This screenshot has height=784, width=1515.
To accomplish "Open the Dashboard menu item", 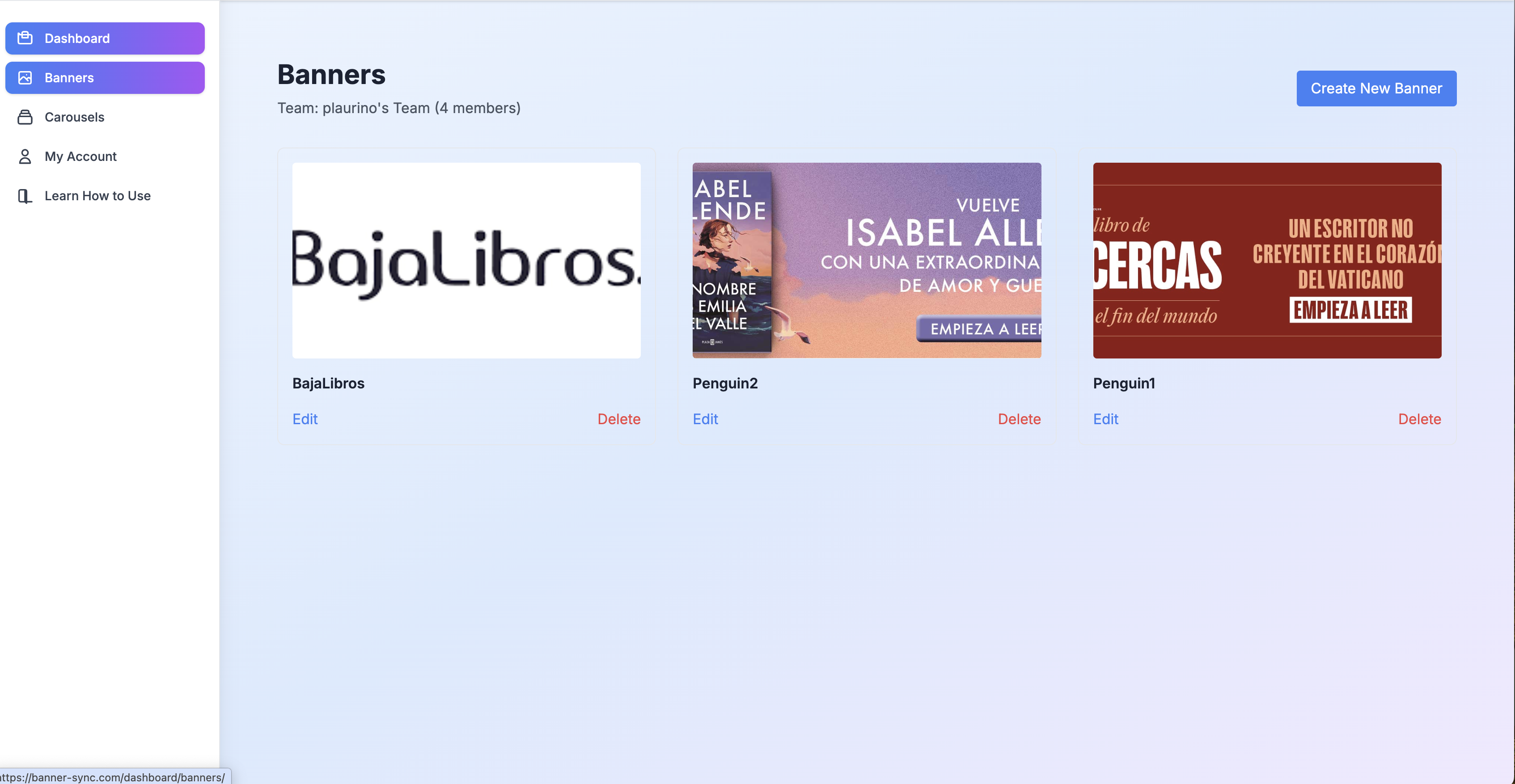I will click(x=105, y=38).
